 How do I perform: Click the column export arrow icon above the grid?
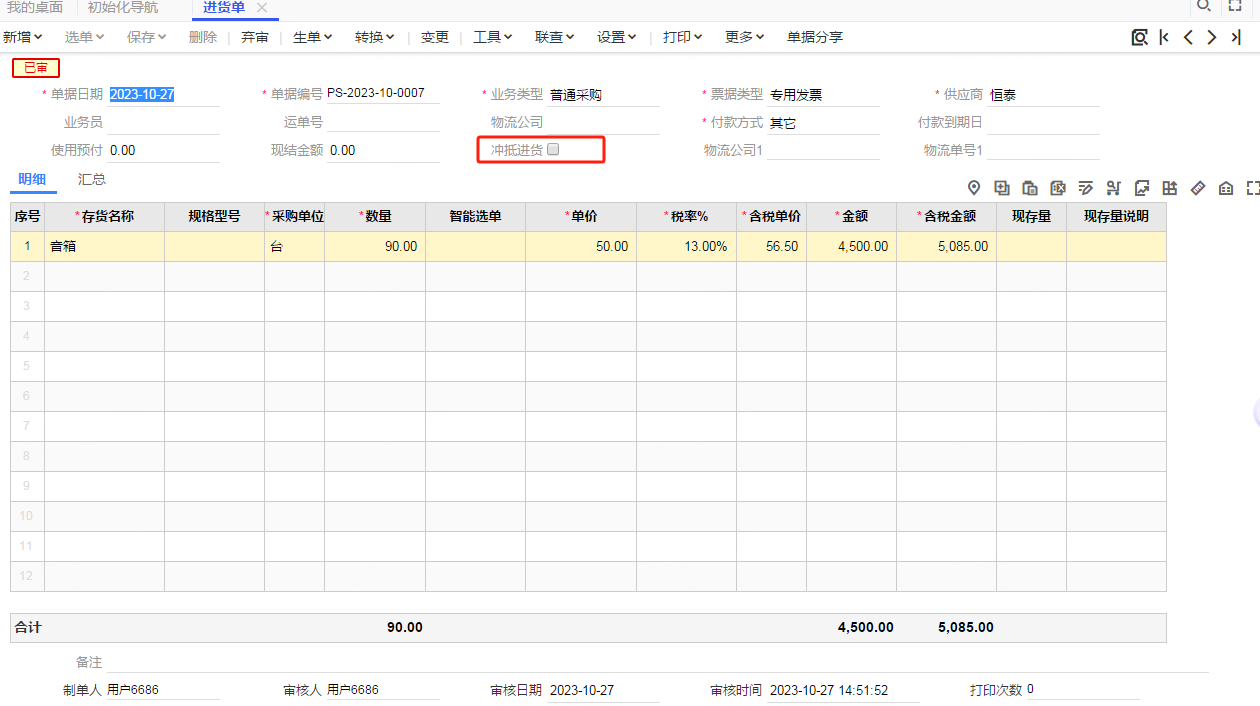coord(1169,188)
